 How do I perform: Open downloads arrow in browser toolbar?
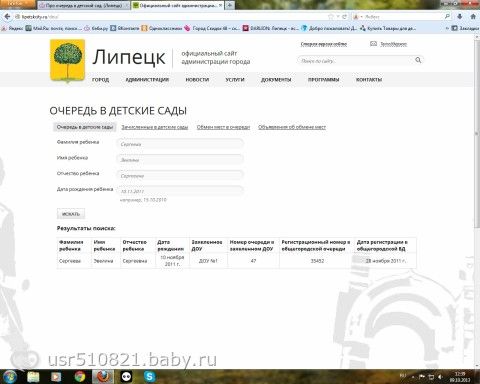tap(460, 16)
